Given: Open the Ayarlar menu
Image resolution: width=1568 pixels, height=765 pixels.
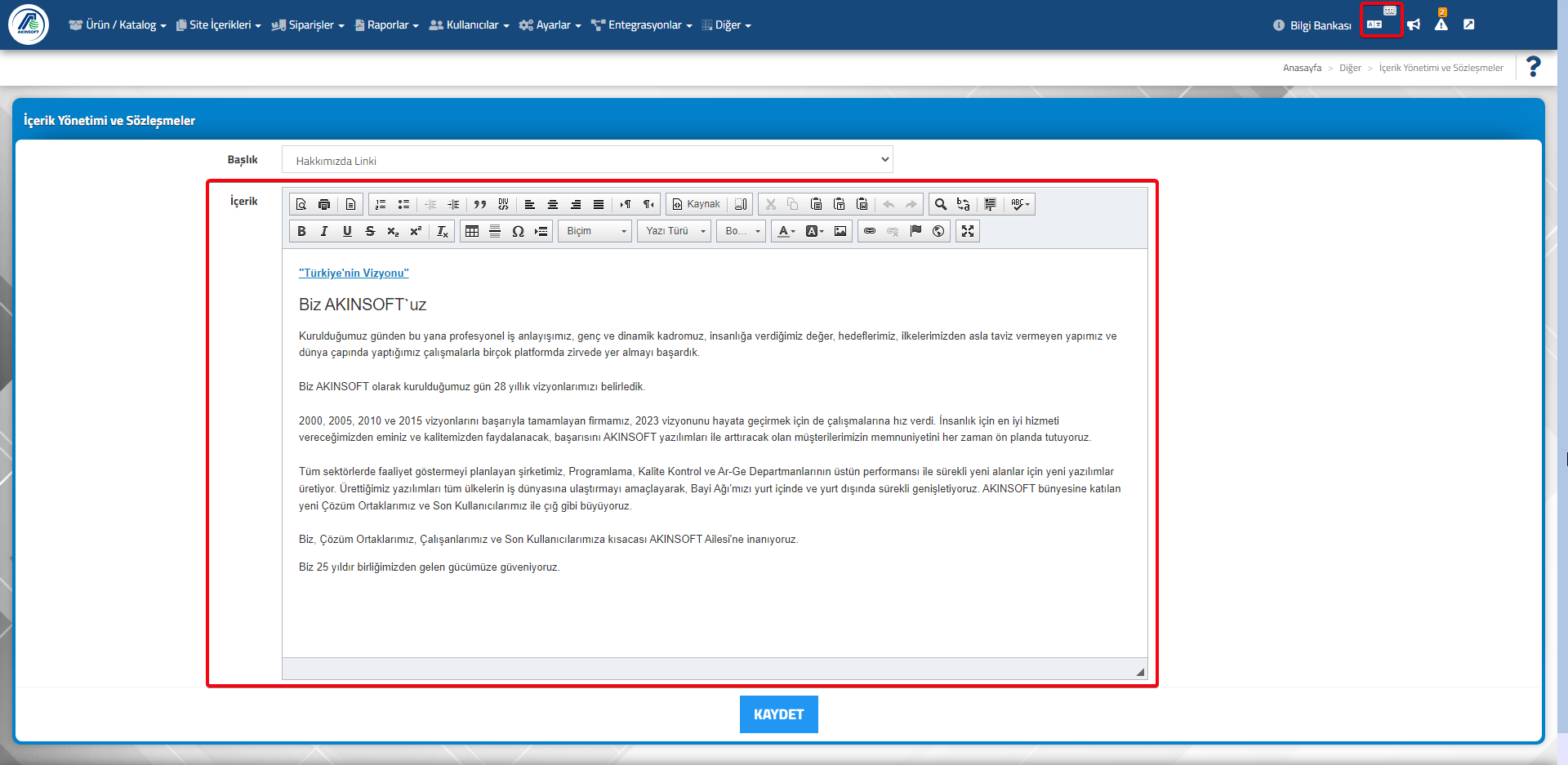Looking at the screenshot, I should click(550, 25).
